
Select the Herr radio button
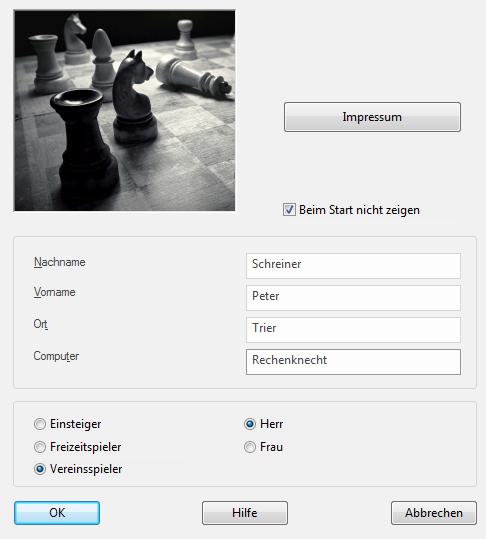click(x=250, y=424)
